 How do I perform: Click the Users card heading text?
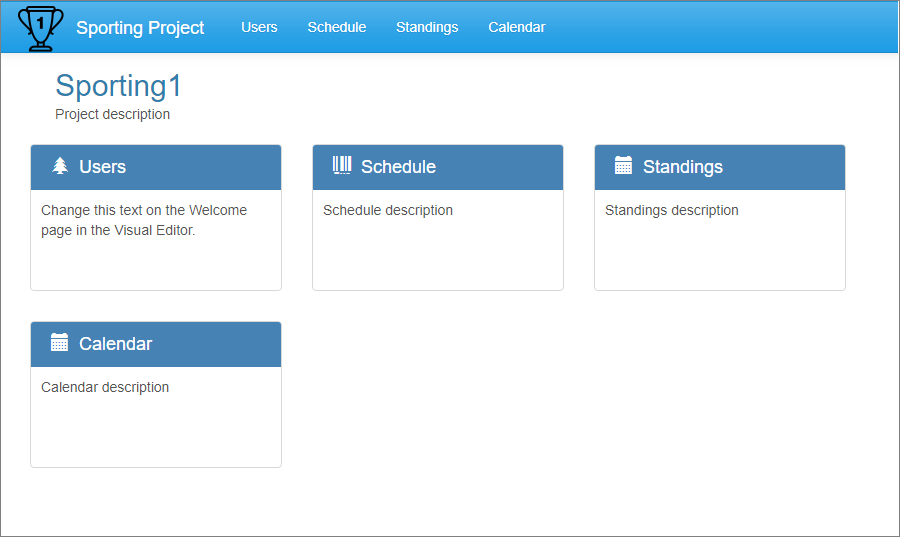(103, 167)
